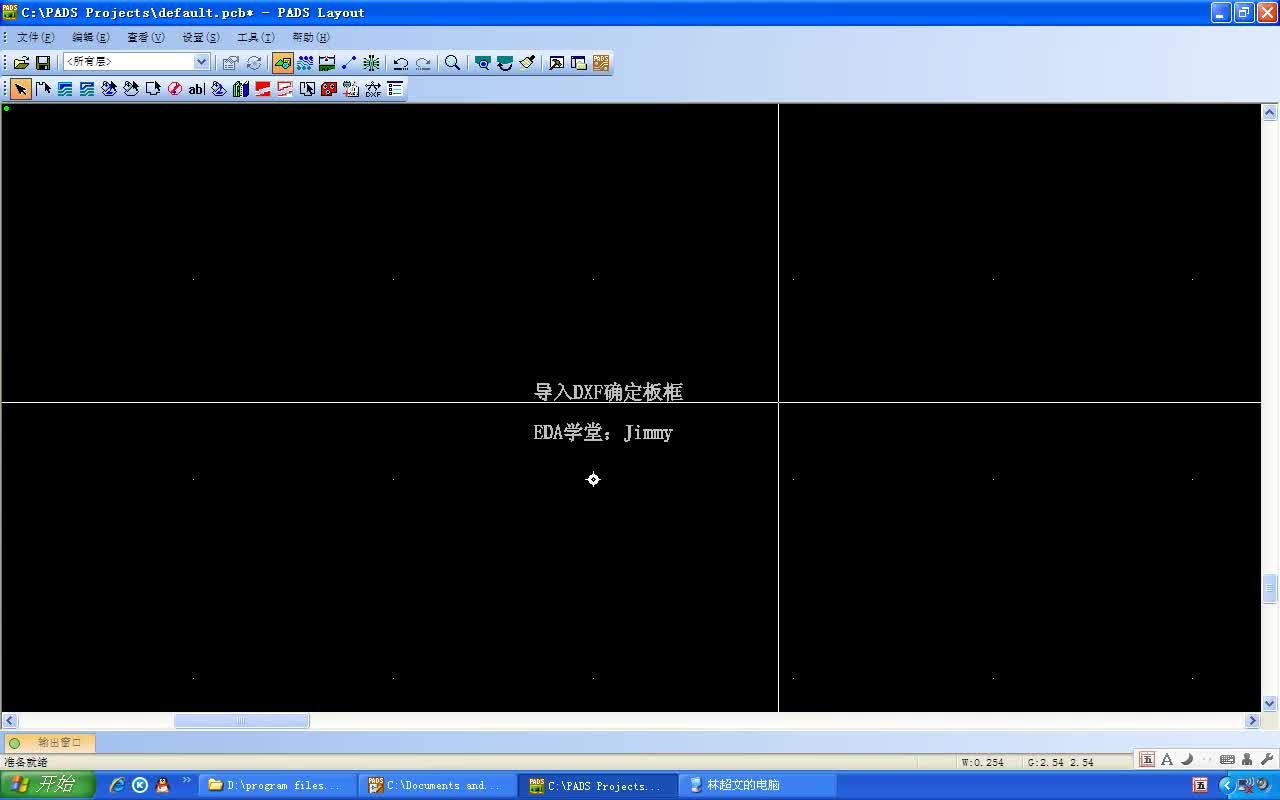Click the red dice-like drafting icon

pos(329,89)
